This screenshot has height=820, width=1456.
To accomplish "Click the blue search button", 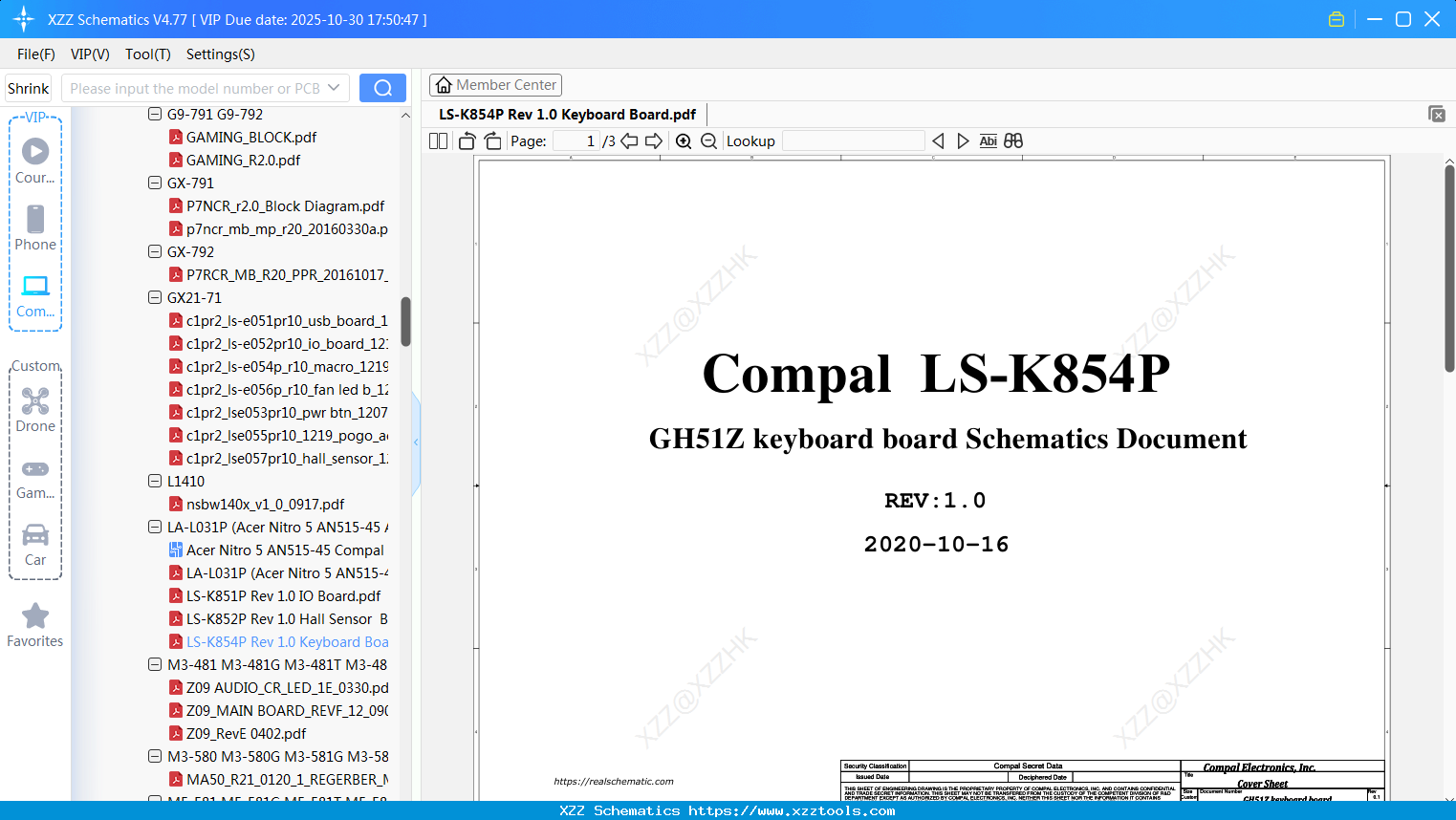I will click(x=382, y=88).
